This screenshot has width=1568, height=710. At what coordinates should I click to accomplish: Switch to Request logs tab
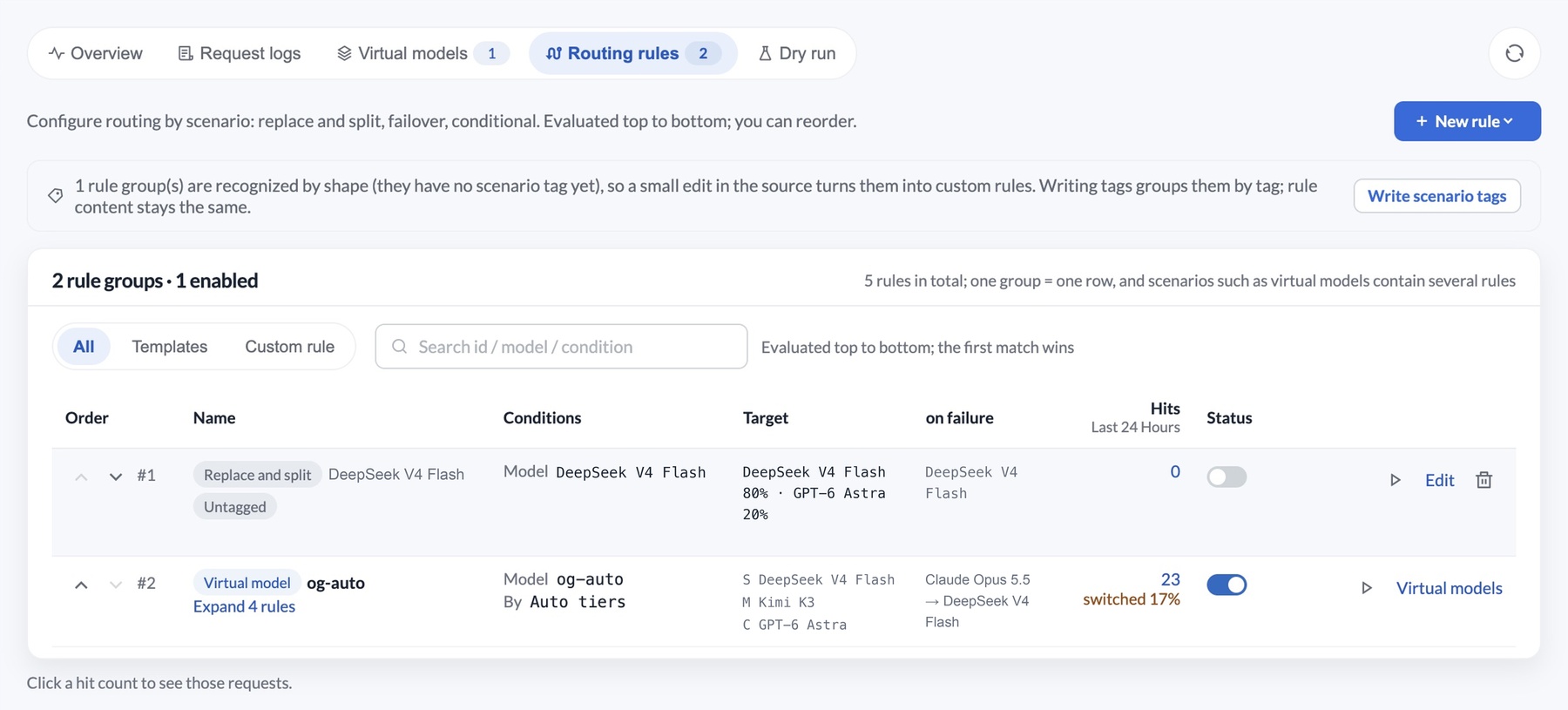pos(240,53)
